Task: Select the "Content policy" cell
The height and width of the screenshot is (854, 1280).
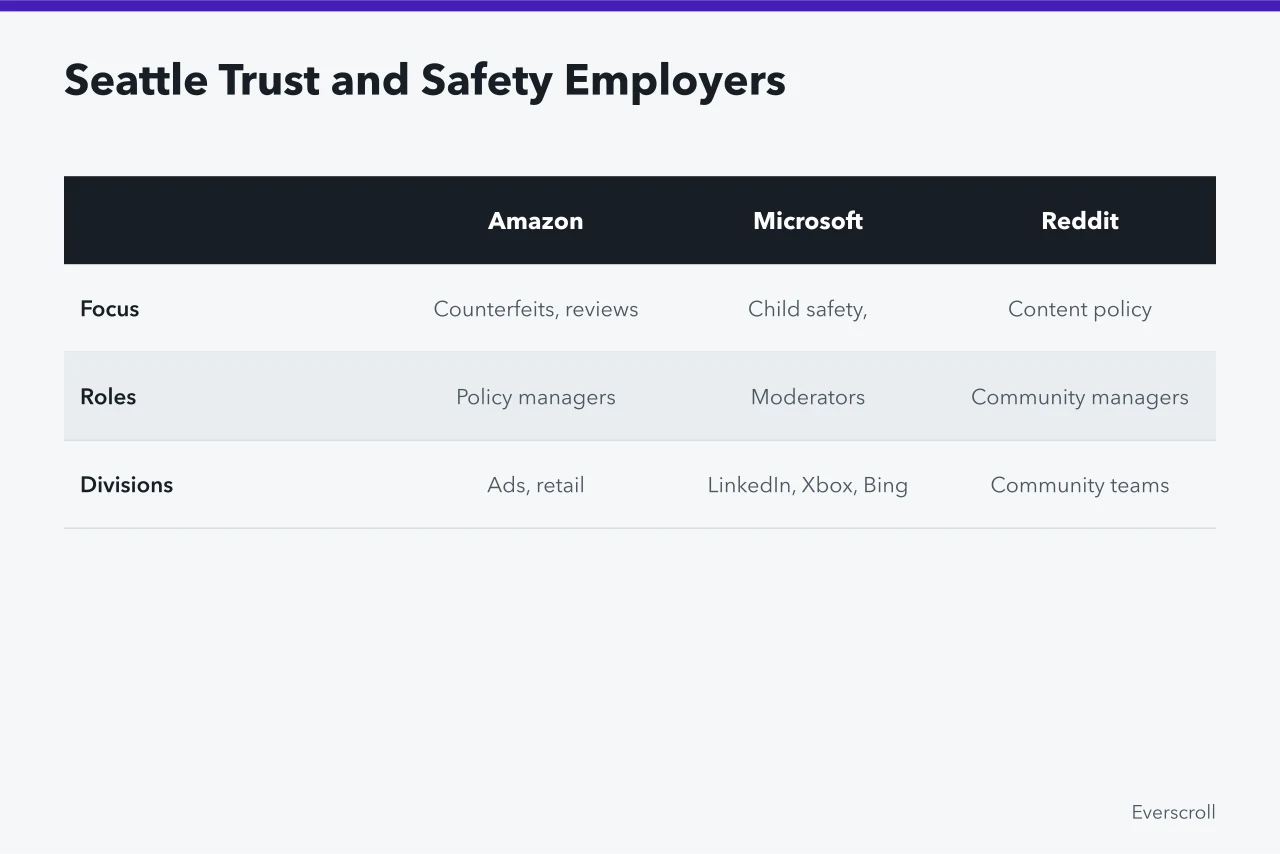Action: pyautogui.click(x=1080, y=309)
